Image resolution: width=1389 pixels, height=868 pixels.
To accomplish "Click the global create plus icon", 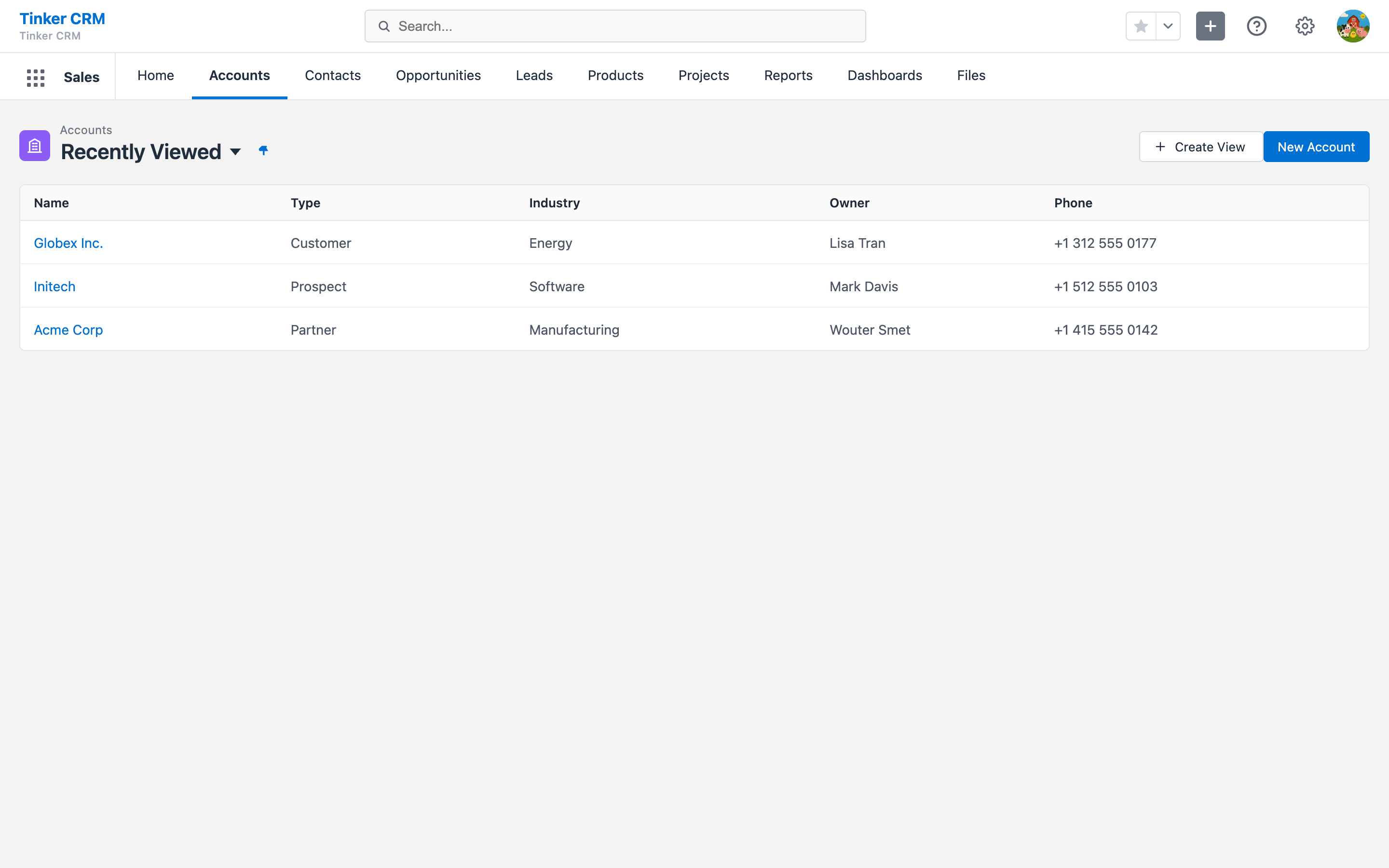I will coord(1211,27).
